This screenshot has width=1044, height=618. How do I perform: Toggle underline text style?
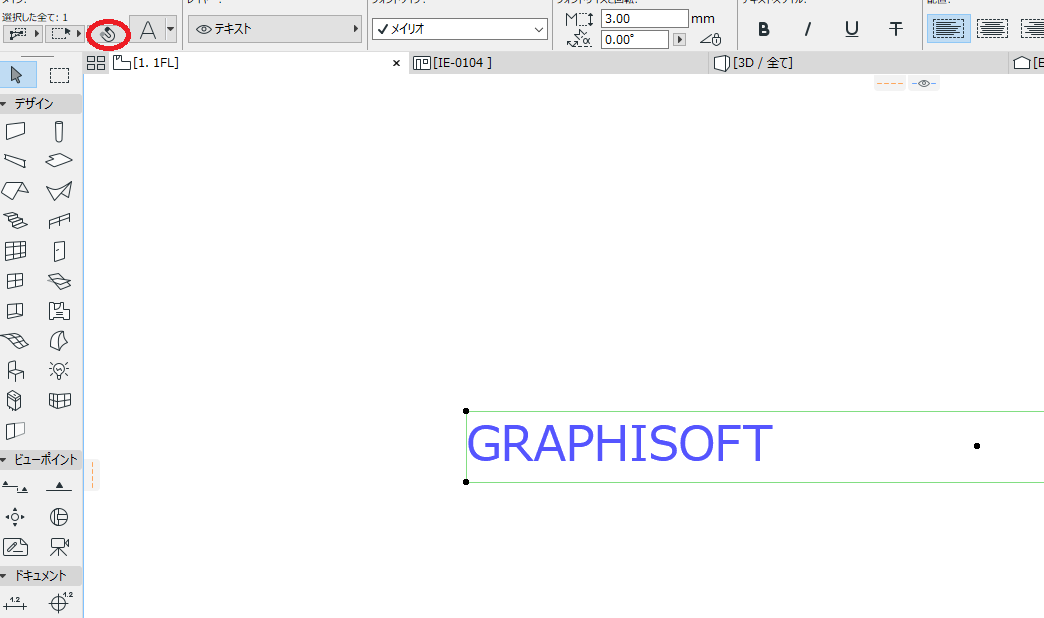click(852, 29)
